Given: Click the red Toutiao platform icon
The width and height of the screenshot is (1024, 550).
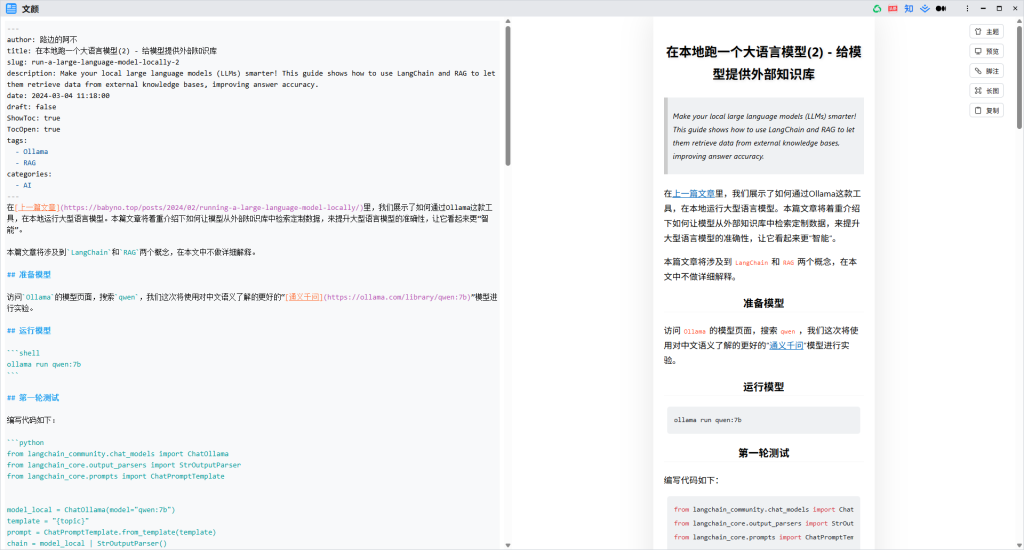Looking at the screenshot, I should coord(893,8).
